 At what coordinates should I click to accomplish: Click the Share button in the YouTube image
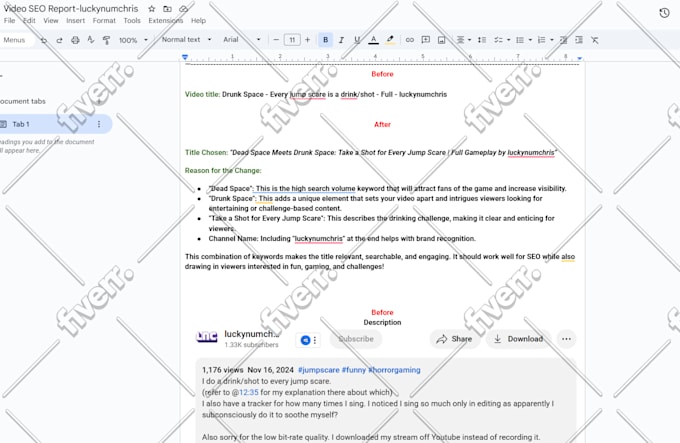click(454, 339)
